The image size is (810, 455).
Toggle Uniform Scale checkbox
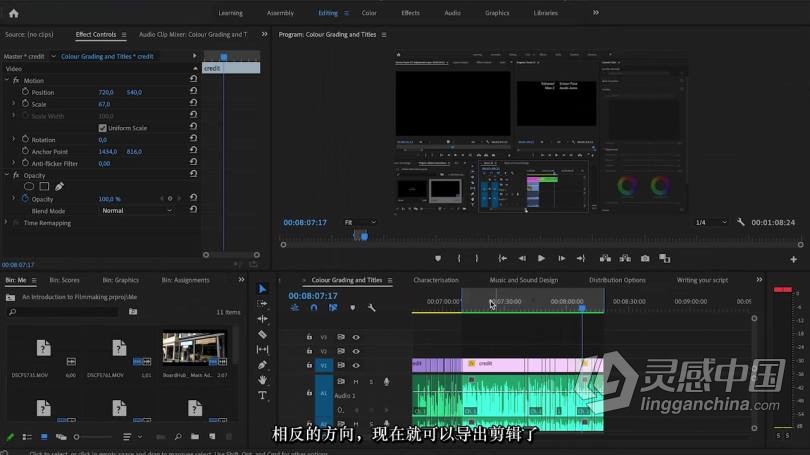[x=102, y=128]
